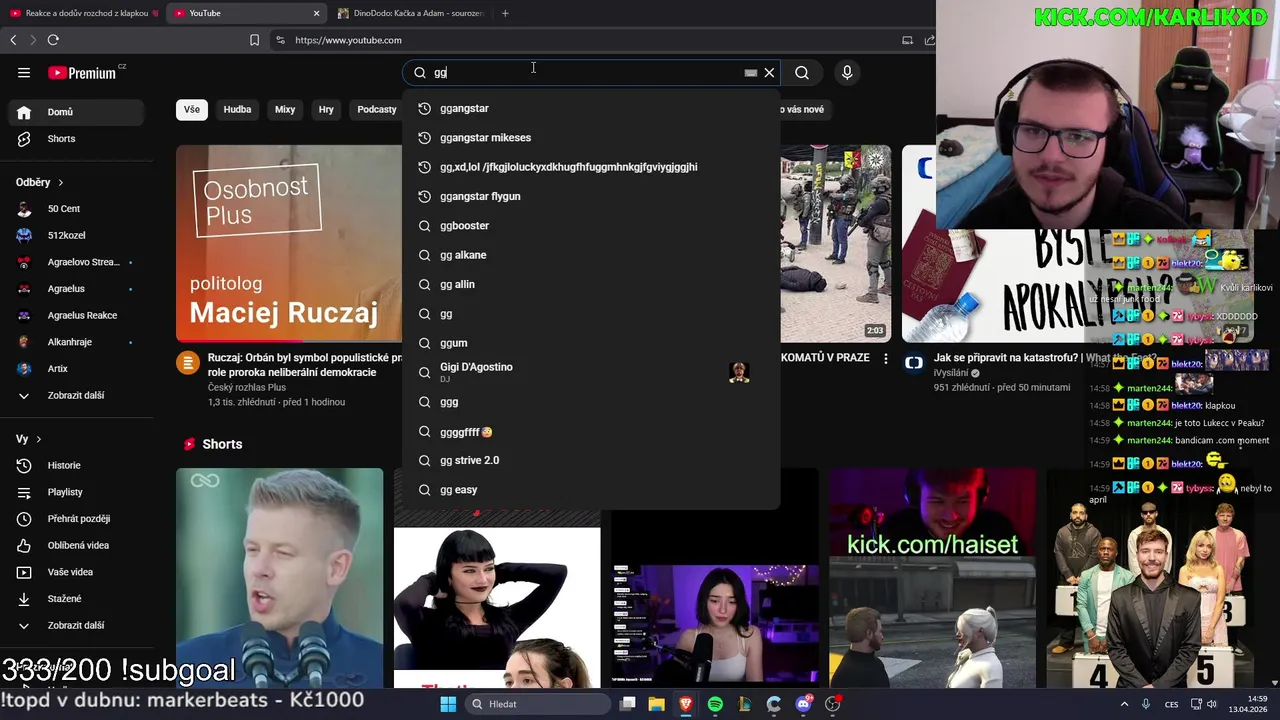Choose the gg strive 2.0 suggestion
The image size is (1280, 720).
coord(591,460)
